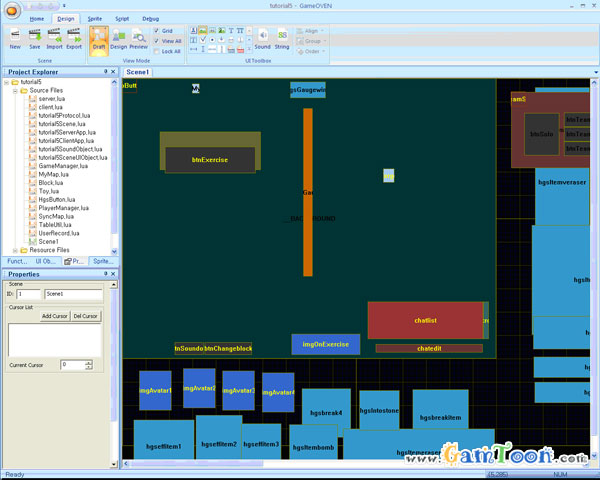
Task: Select the imgOnExercise object on canvas
Action: 326,344
